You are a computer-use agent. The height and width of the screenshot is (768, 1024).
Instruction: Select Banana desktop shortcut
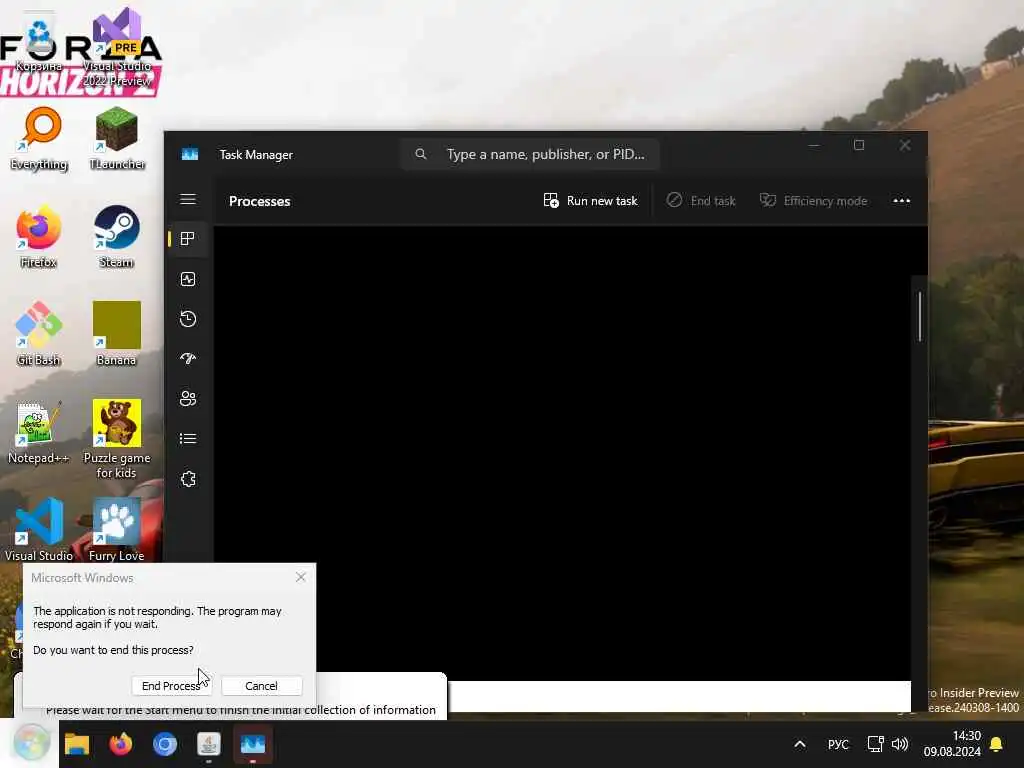pos(116,334)
